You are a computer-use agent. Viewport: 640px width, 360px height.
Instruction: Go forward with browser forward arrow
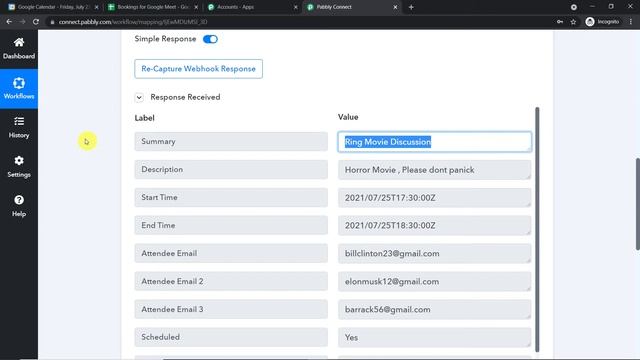[22, 22]
